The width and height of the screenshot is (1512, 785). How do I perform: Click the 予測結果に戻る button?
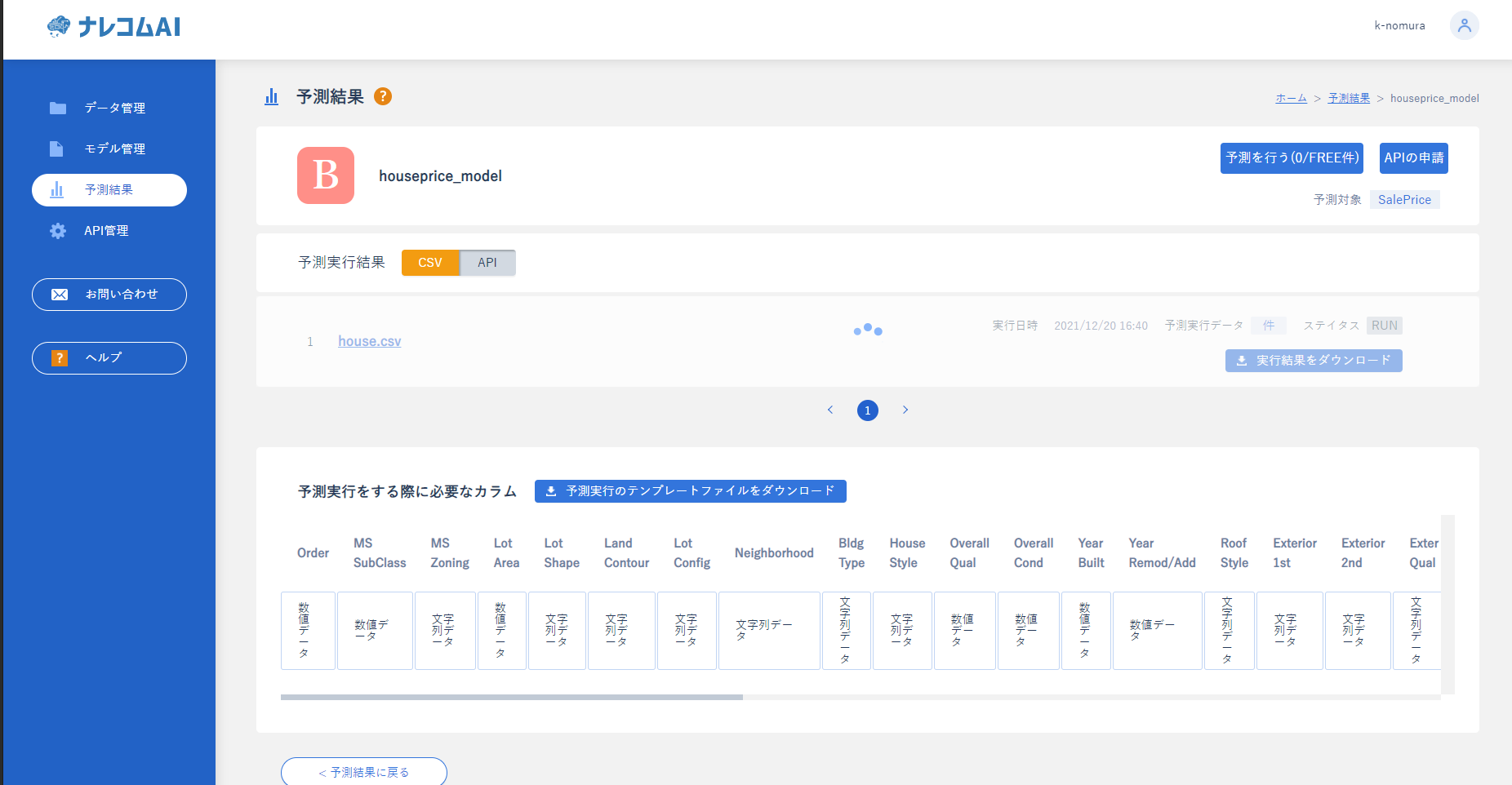pyautogui.click(x=364, y=772)
